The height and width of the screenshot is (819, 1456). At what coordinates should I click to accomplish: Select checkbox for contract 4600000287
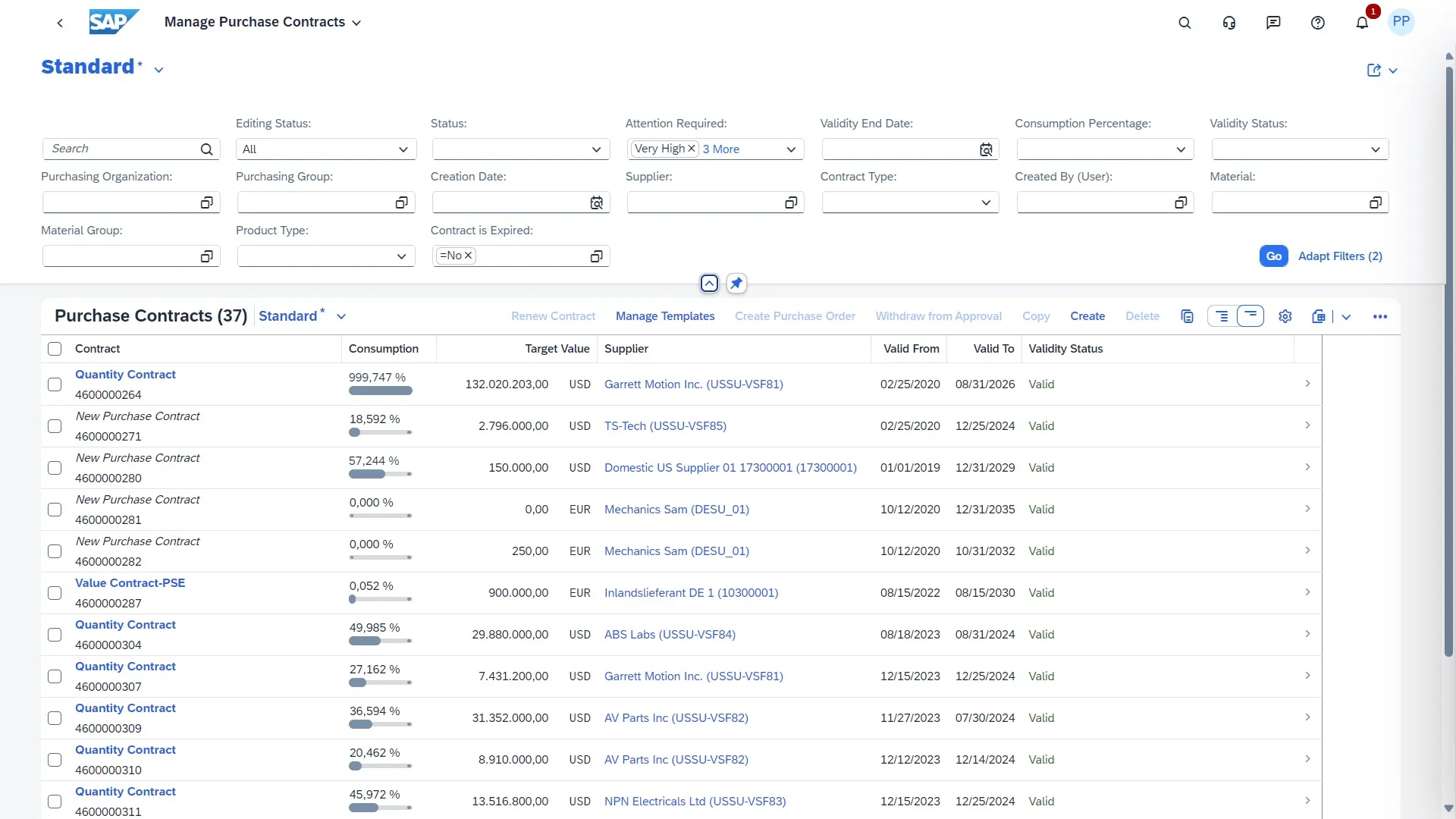coord(55,593)
